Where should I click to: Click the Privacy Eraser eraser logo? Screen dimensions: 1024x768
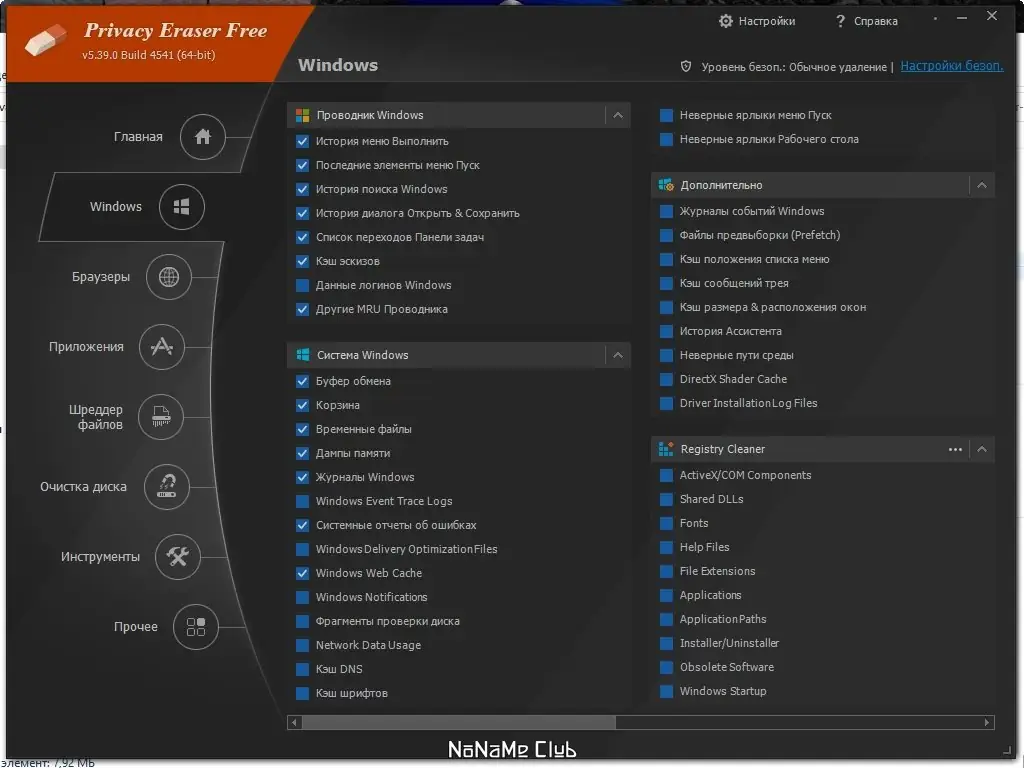(x=45, y=39)
